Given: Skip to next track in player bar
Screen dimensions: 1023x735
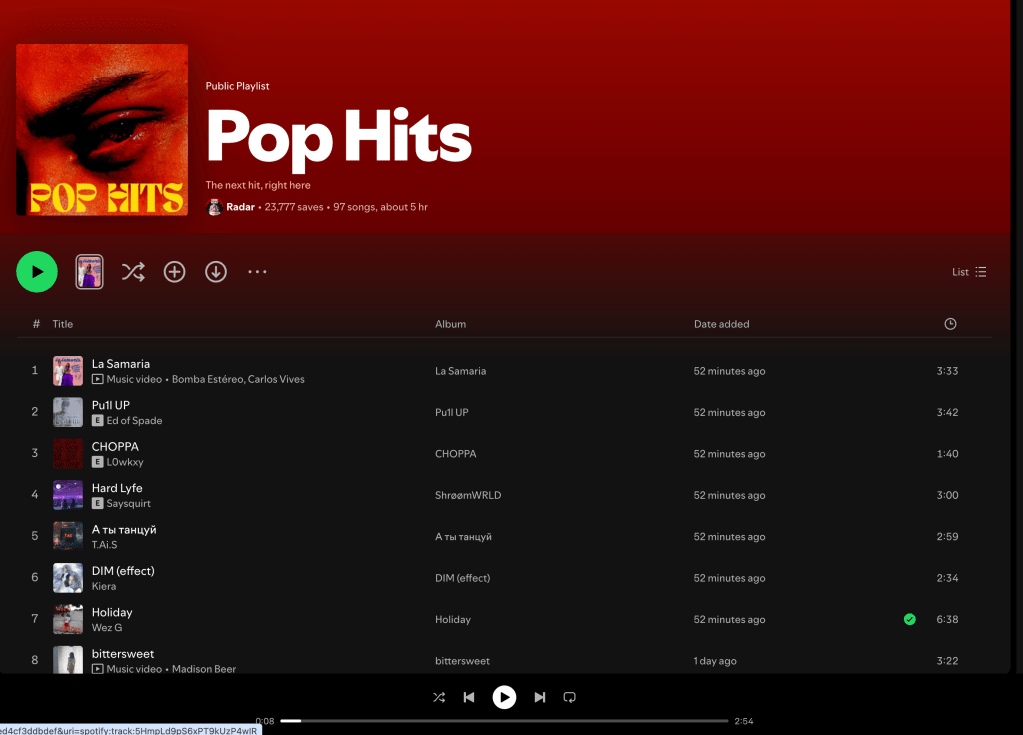Looking at the screenshot, I should 540,697.
